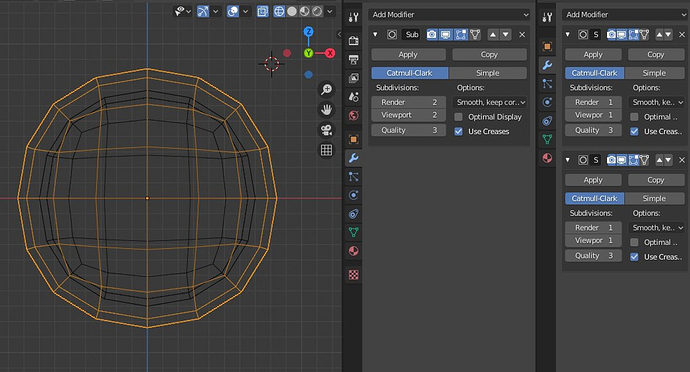Click Copy on right panel's bottom modifier
Image resolution: width=690 pixels, height=372 pixels.
click(656, 180)
